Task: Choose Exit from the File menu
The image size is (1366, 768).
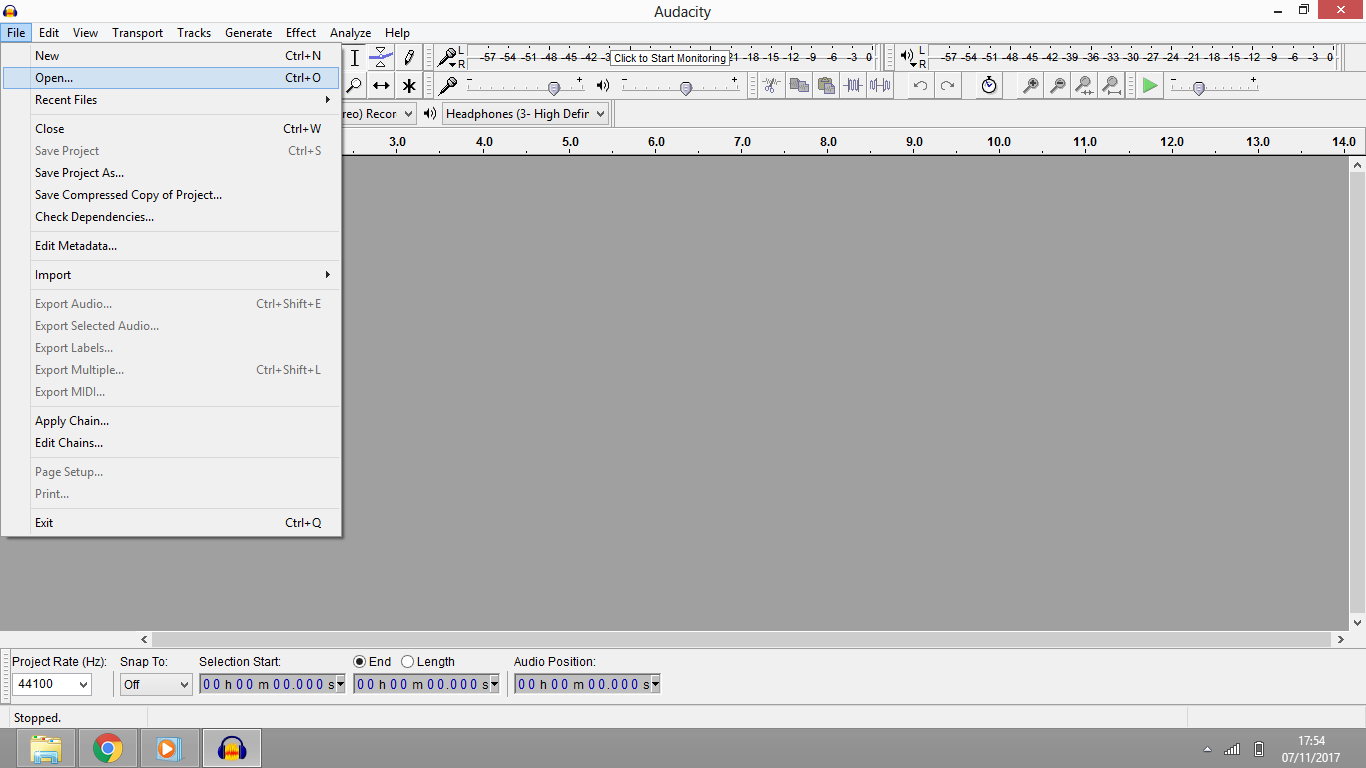Action: click(x=171, y=523)
